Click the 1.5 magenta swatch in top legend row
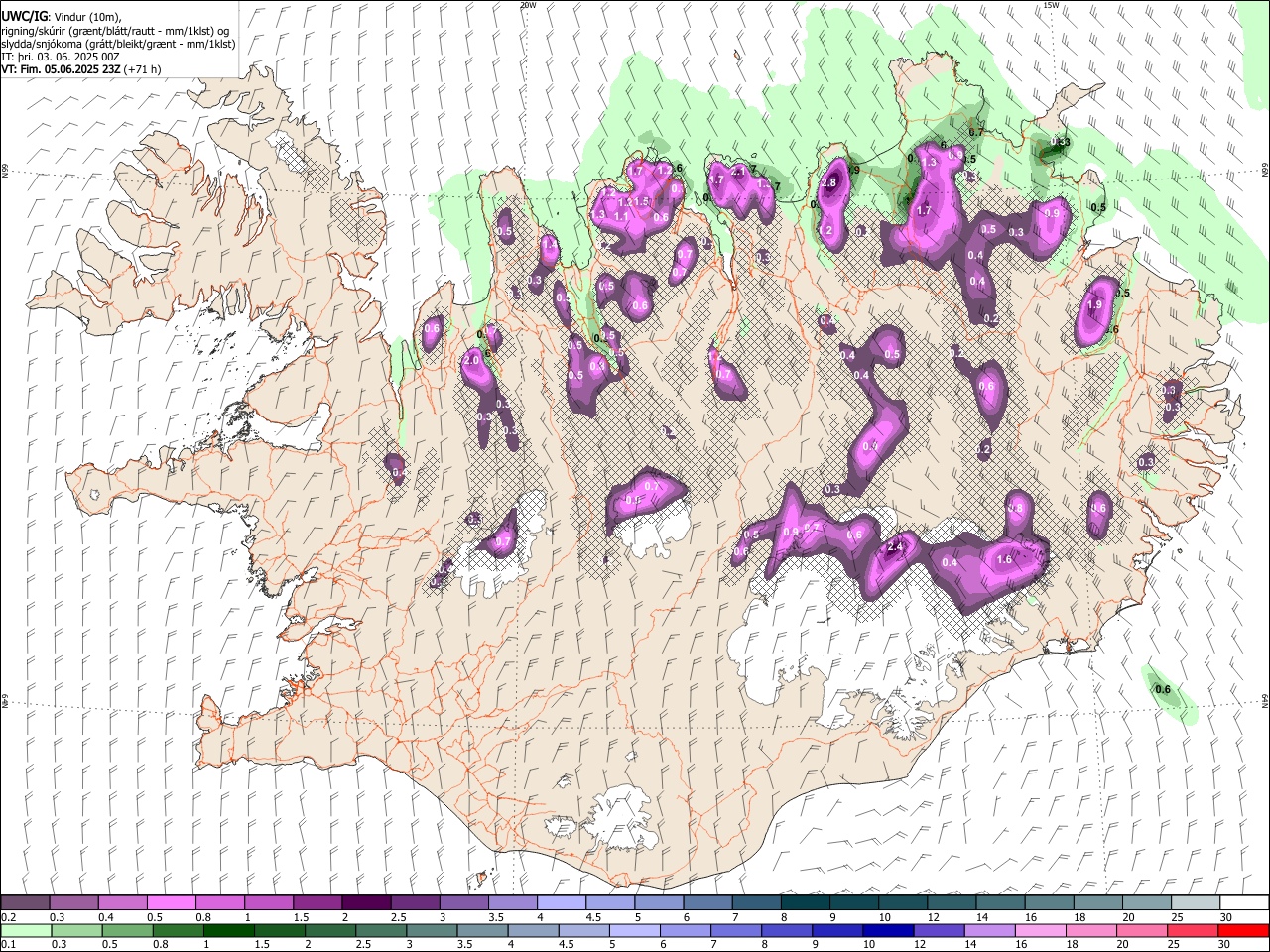 pos(318,902)
